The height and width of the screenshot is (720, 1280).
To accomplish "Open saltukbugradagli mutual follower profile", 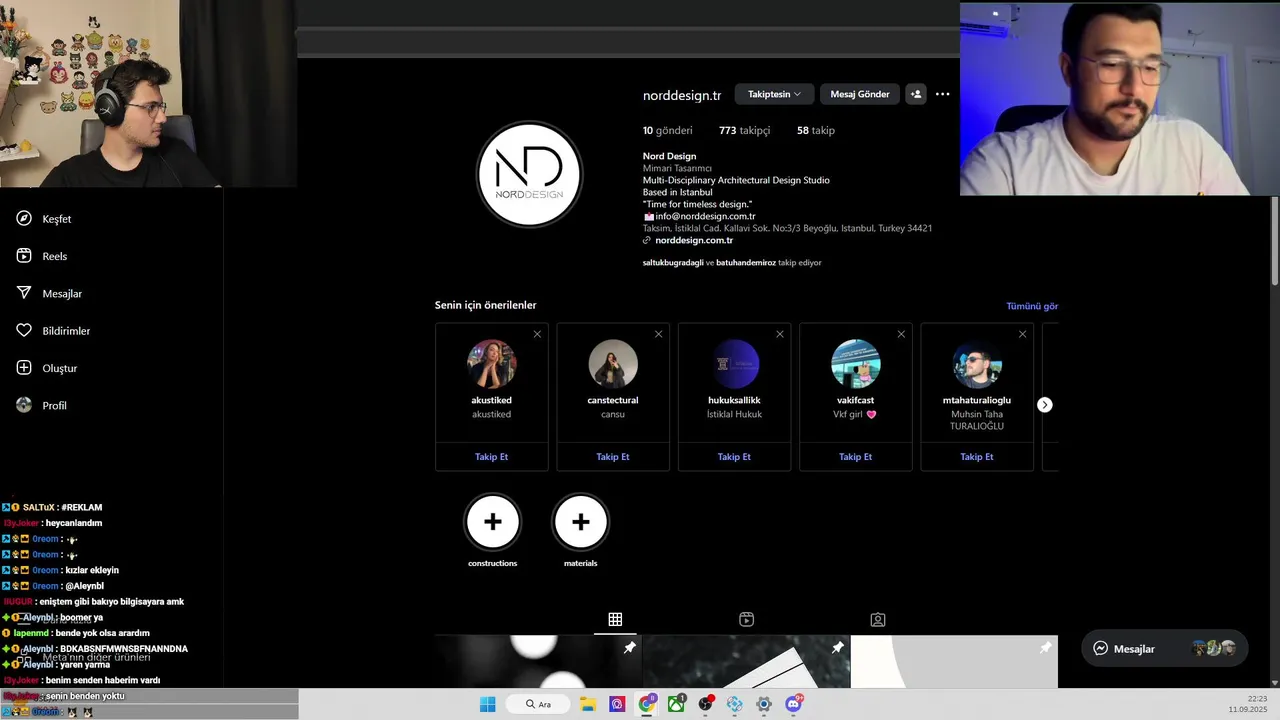I will click(673, 263).
